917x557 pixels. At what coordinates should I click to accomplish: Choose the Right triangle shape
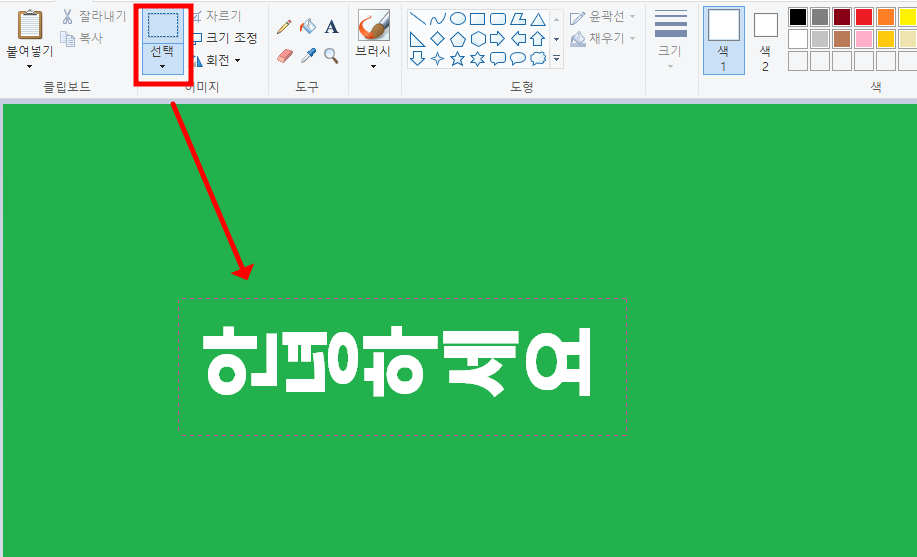(418, 39)
